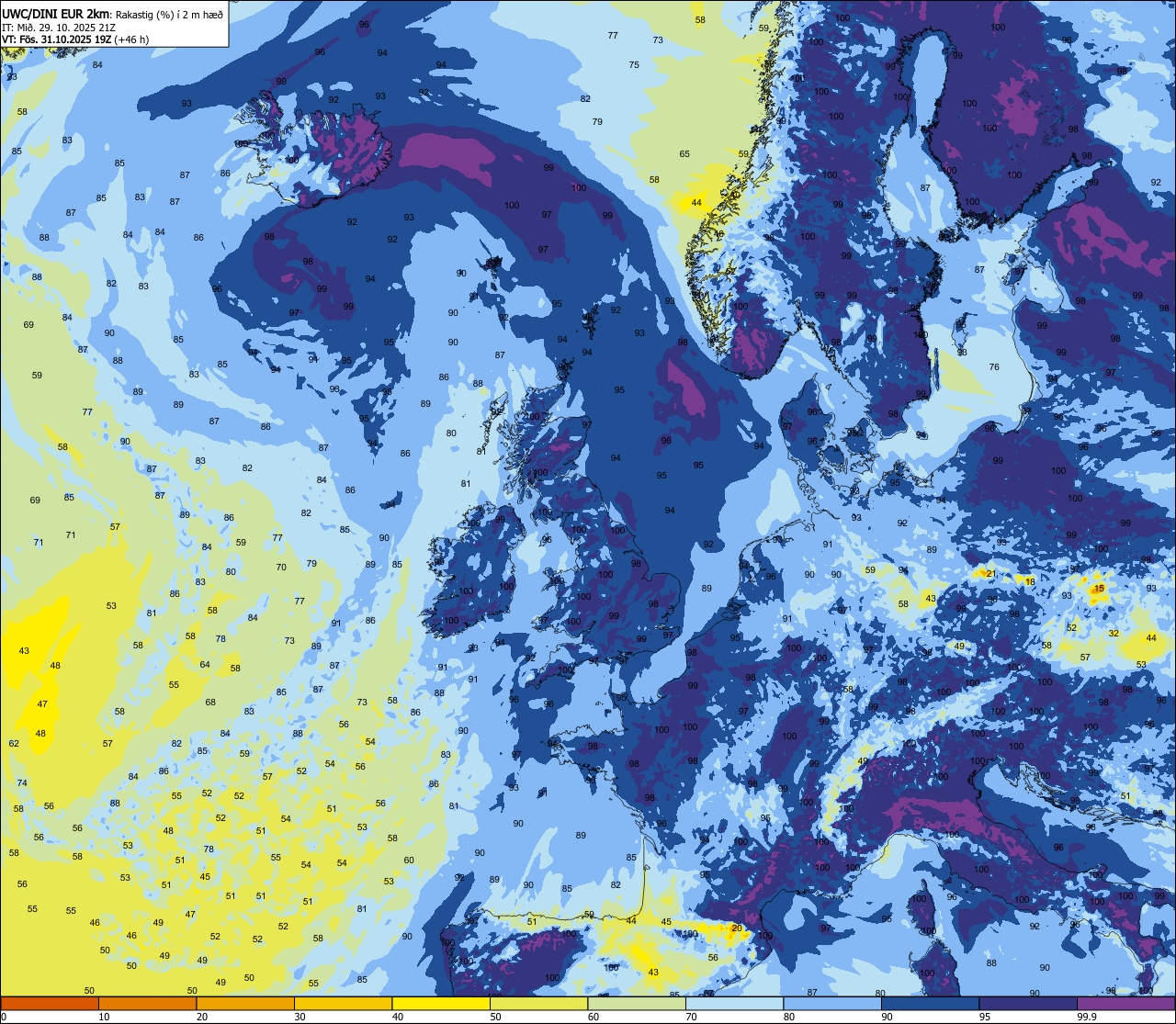Click the map value '18'

click(x=1030, y=581)
